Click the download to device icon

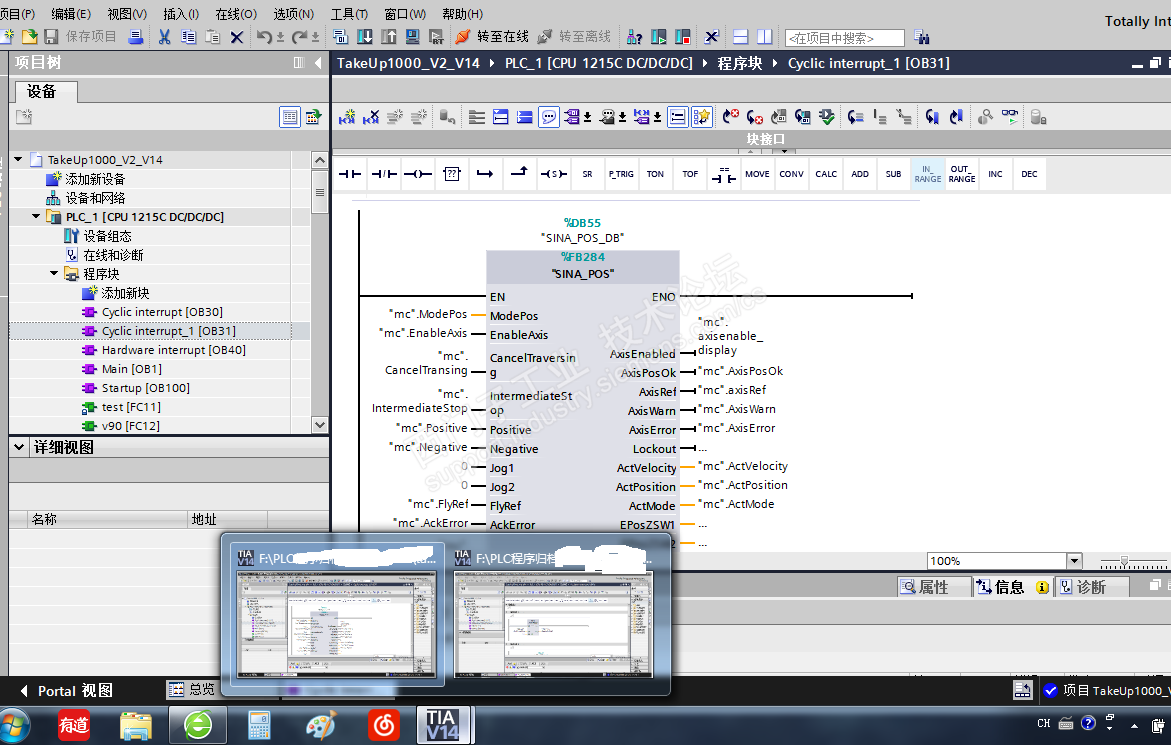pos(364,37)
